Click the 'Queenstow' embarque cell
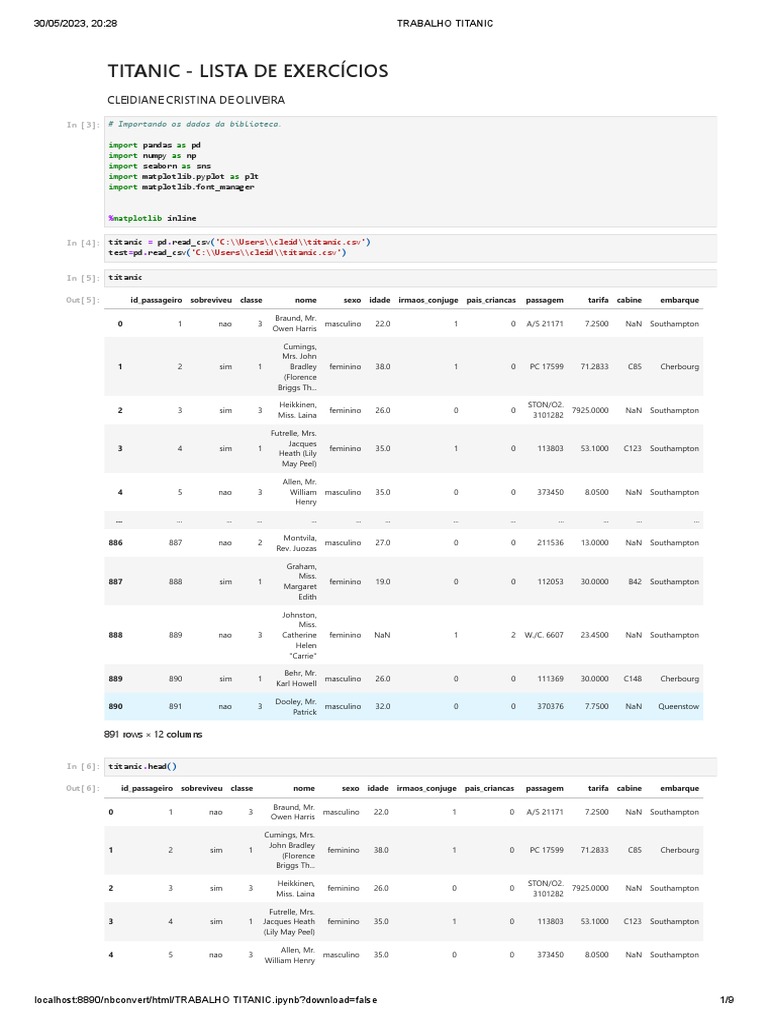The width and height of the screenshot is (768, 1024). (x=679, y=707)
